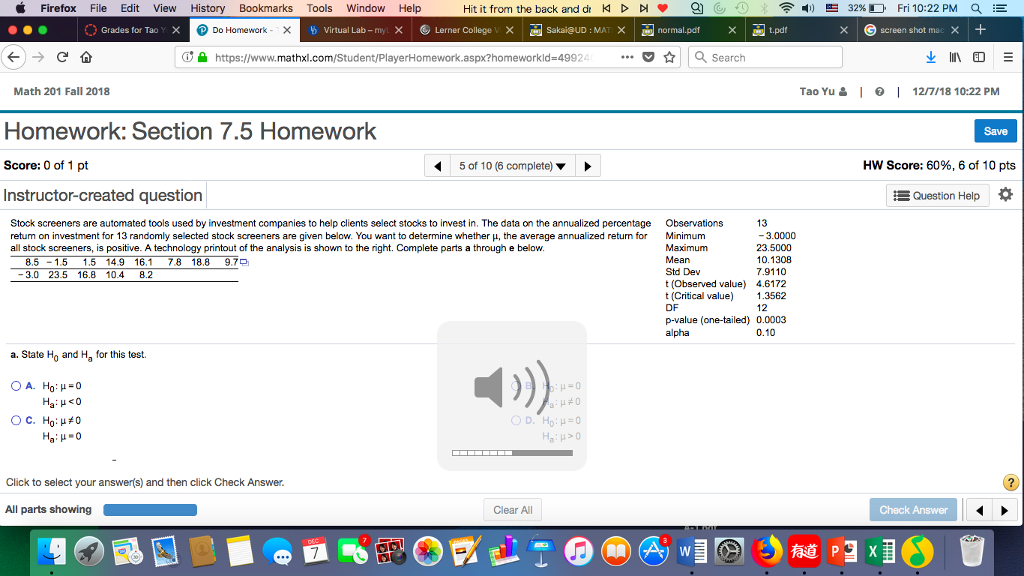1024x576 pixels.
Task: Click the MathXL help question mark
Action: (880, 91)
